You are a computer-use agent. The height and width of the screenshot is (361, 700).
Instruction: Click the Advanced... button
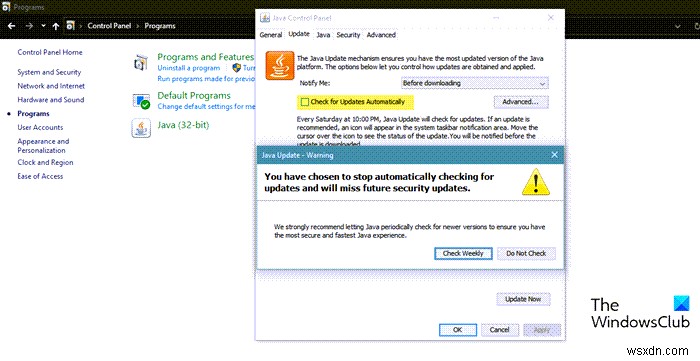point(521,102)
